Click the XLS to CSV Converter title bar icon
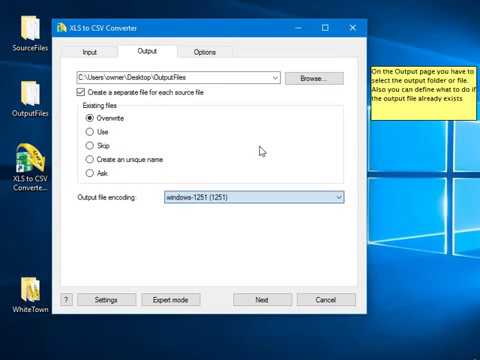The width and height of the screenshot is (480, 360). [62, 28]
